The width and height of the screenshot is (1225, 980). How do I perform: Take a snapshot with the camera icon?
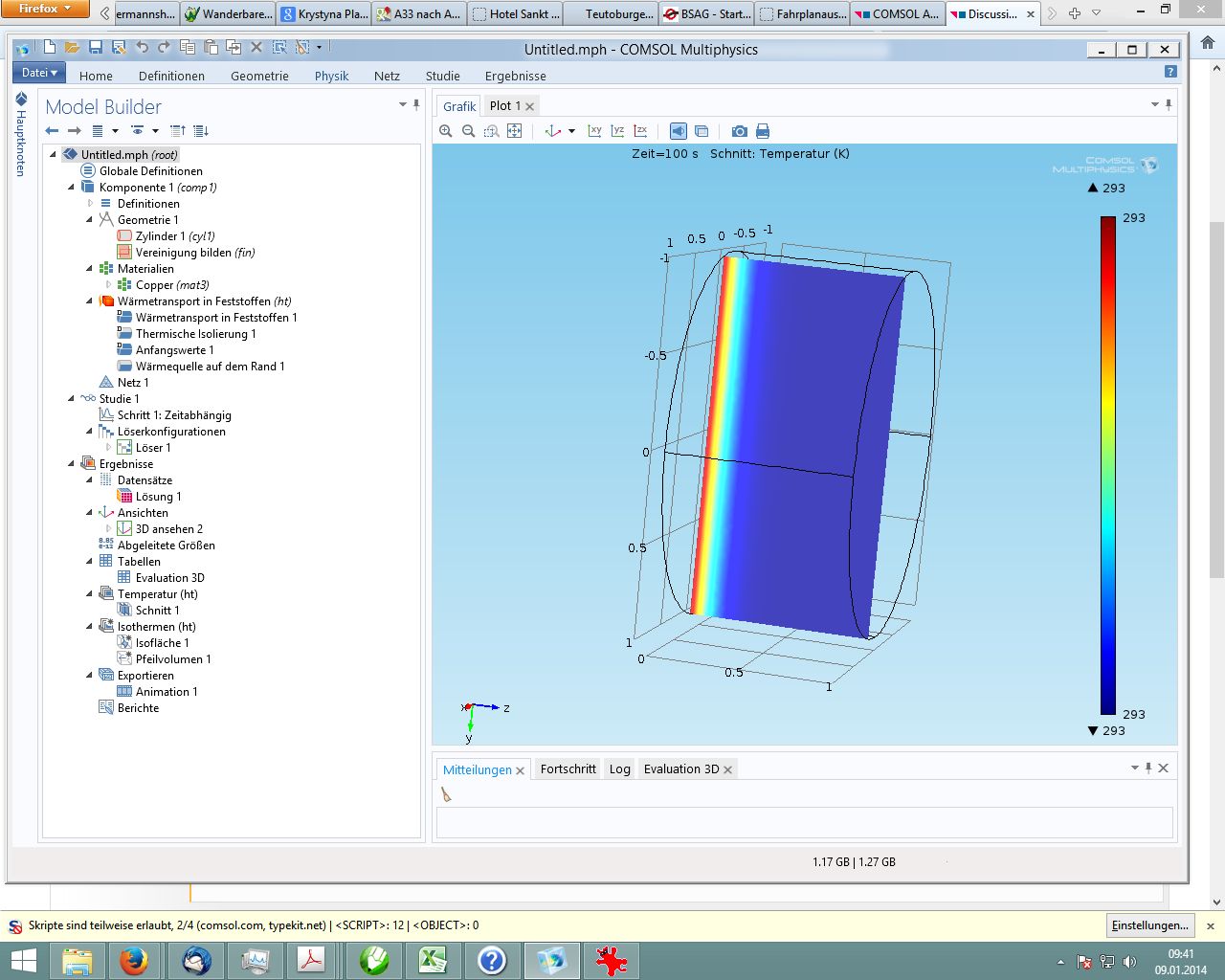click(x=740, y=131)
